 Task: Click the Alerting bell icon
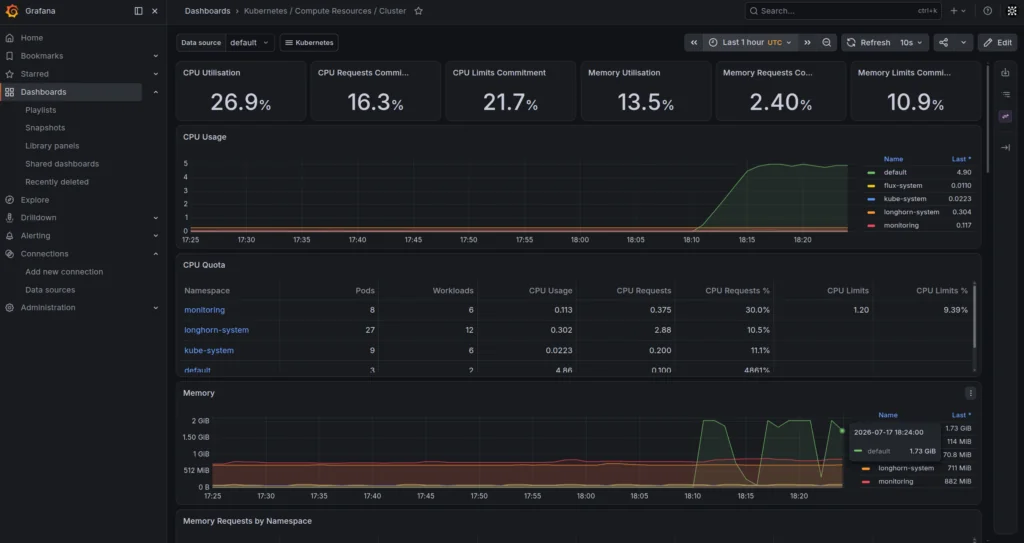click(9, 236)
